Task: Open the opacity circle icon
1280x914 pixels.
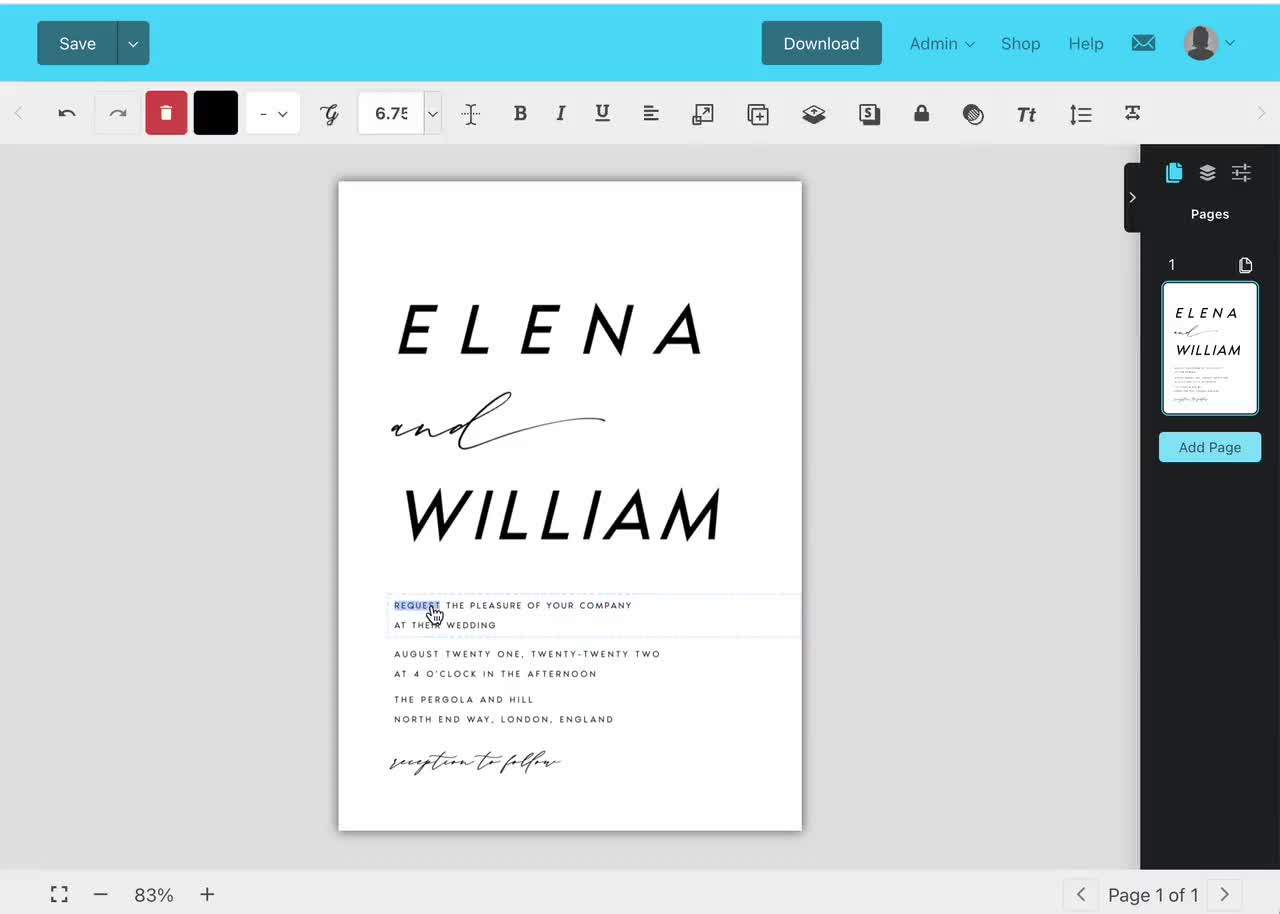Action: pos(973,114)
